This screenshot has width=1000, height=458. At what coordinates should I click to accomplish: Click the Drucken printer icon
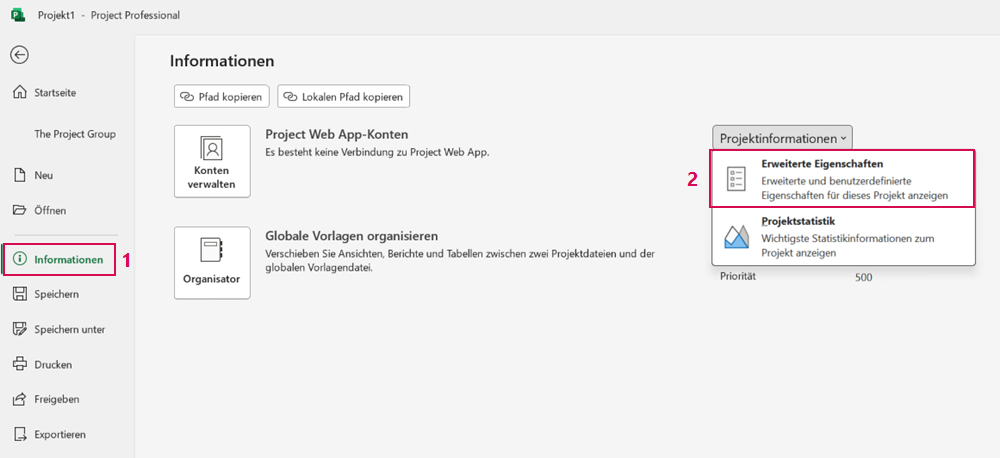tap(20, 364)
